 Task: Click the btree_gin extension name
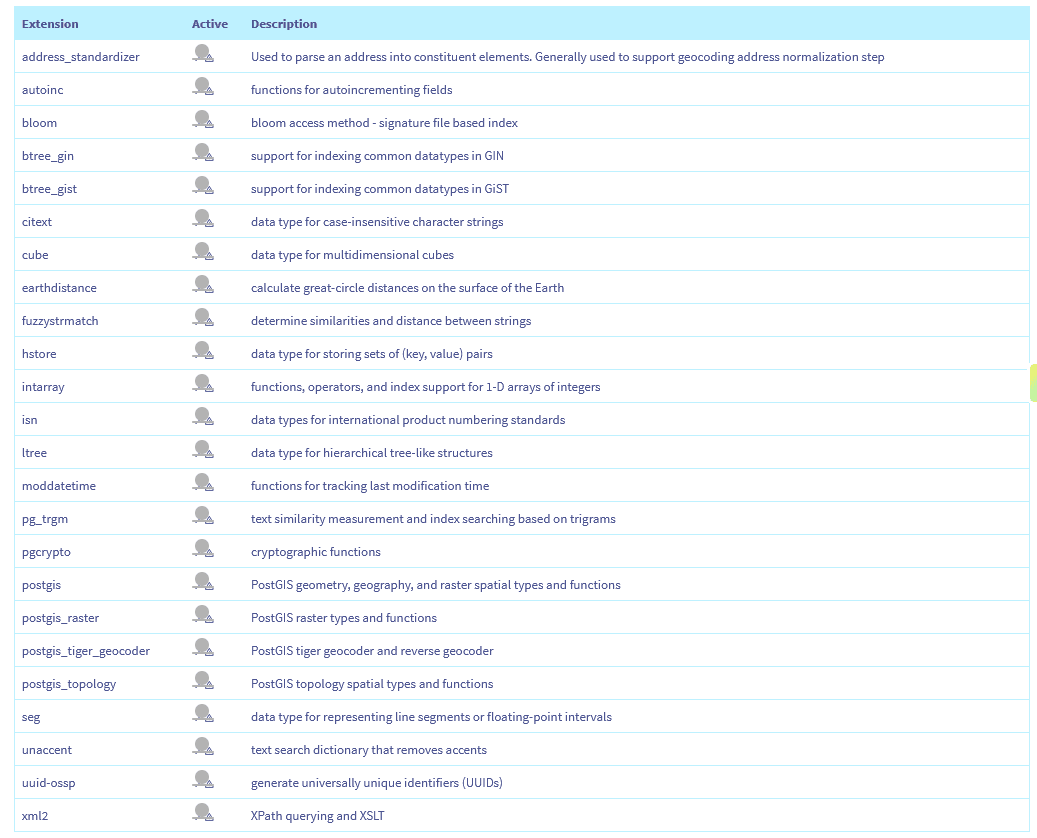48,156
